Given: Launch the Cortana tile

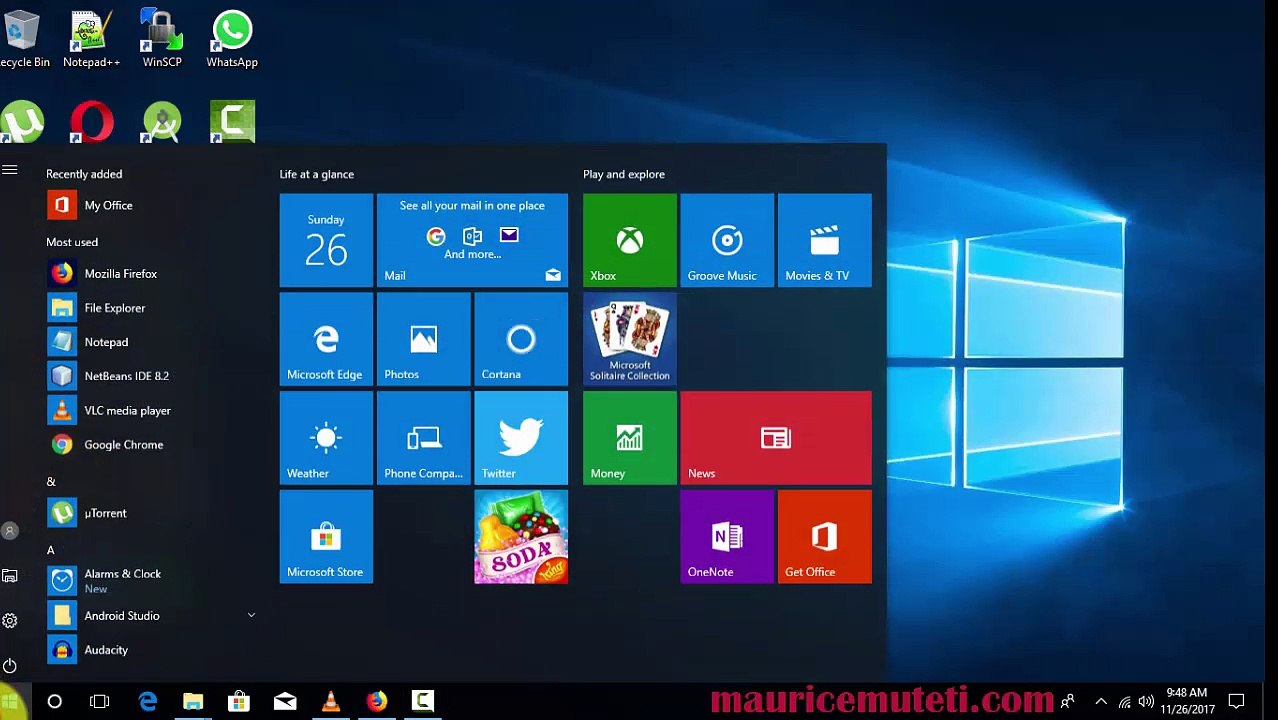Looking at the screenshot, I should click(x=521, y=339).
